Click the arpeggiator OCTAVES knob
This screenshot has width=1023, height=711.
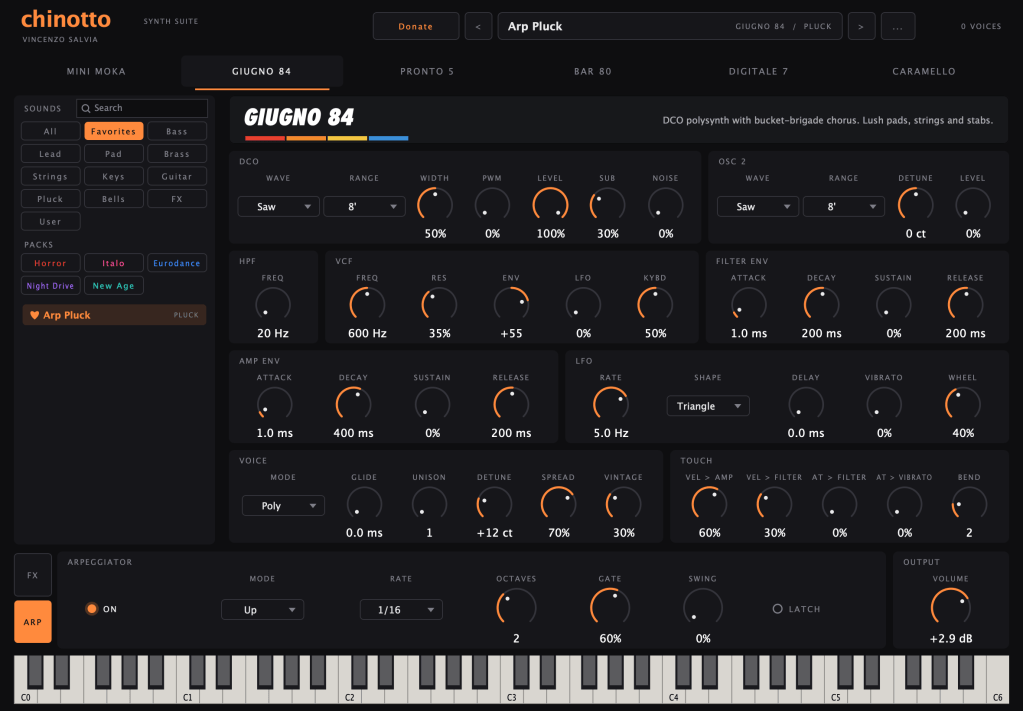point(516,607)
